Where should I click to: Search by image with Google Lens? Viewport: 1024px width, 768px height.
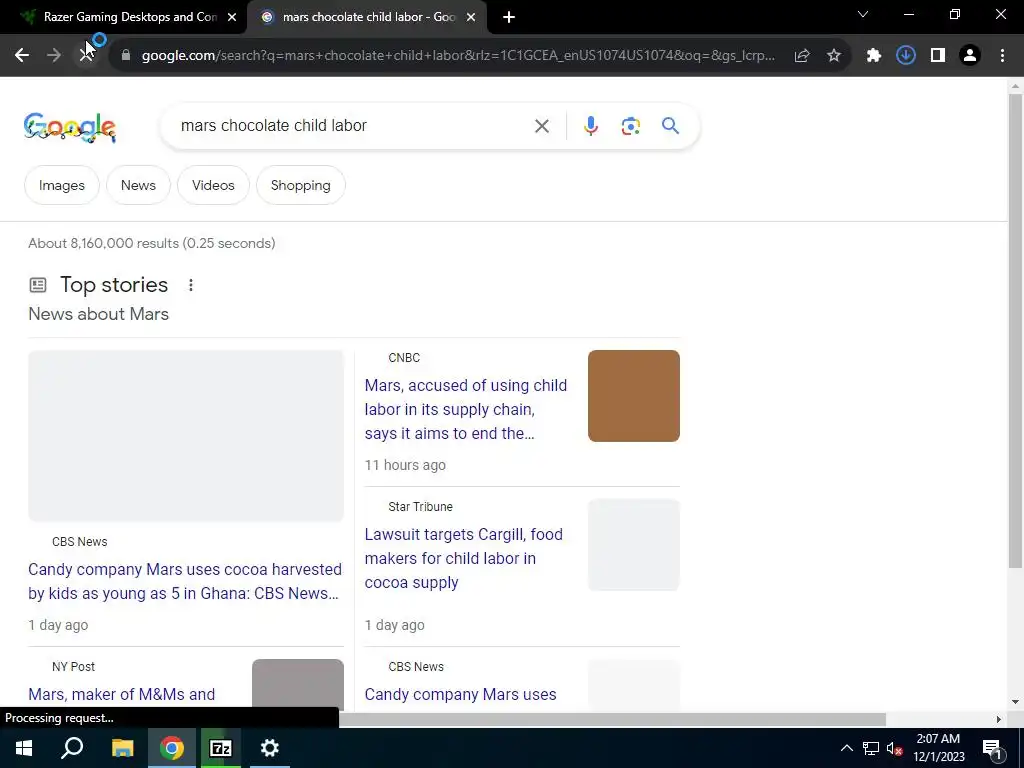[631, 126]
